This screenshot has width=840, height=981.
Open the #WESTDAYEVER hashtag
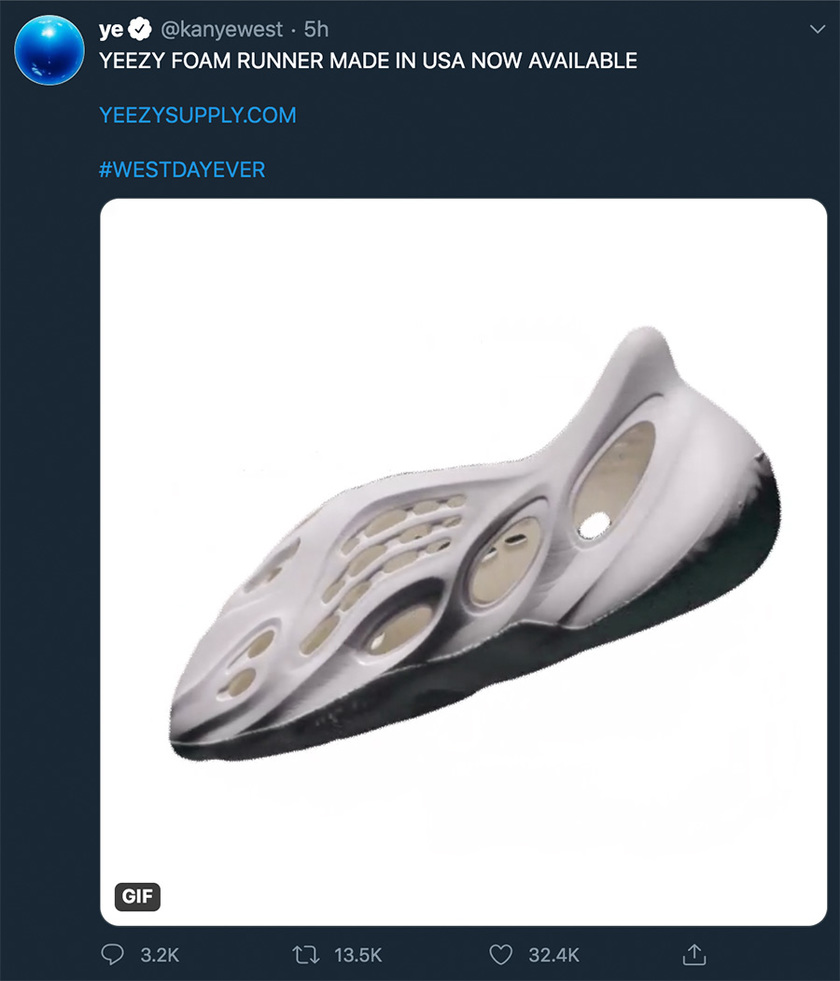click(x=182, y=169)
